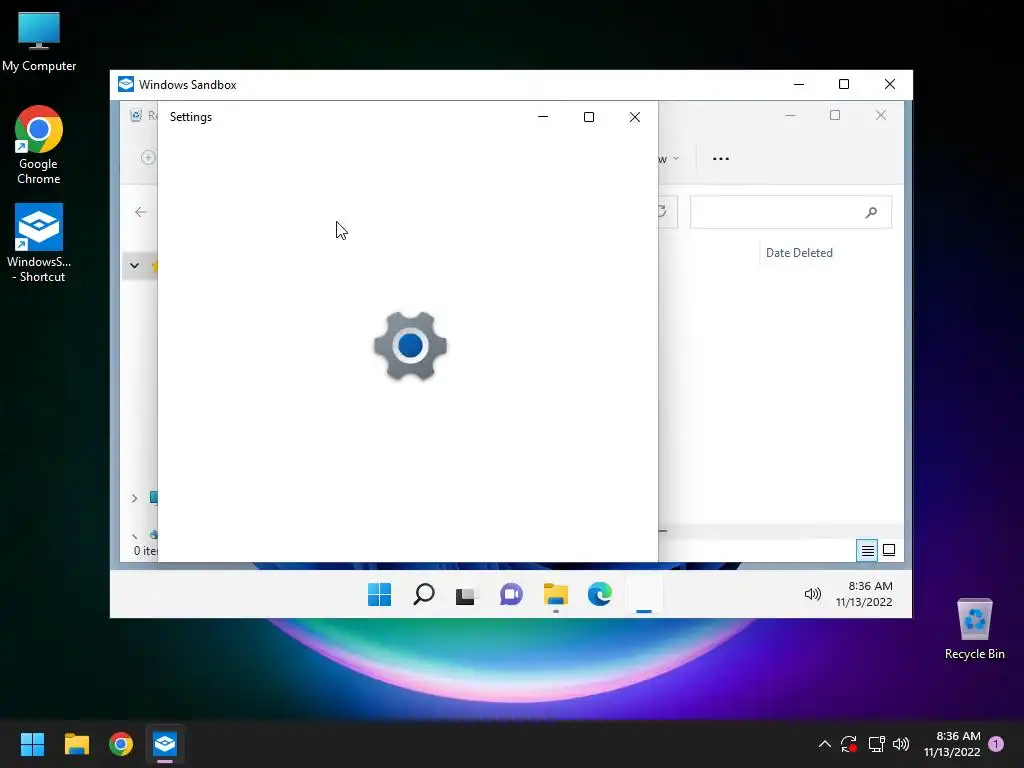Open the Recycle Bin on host desktop
The image size is (1024, 768).
[x=974, y=629]
